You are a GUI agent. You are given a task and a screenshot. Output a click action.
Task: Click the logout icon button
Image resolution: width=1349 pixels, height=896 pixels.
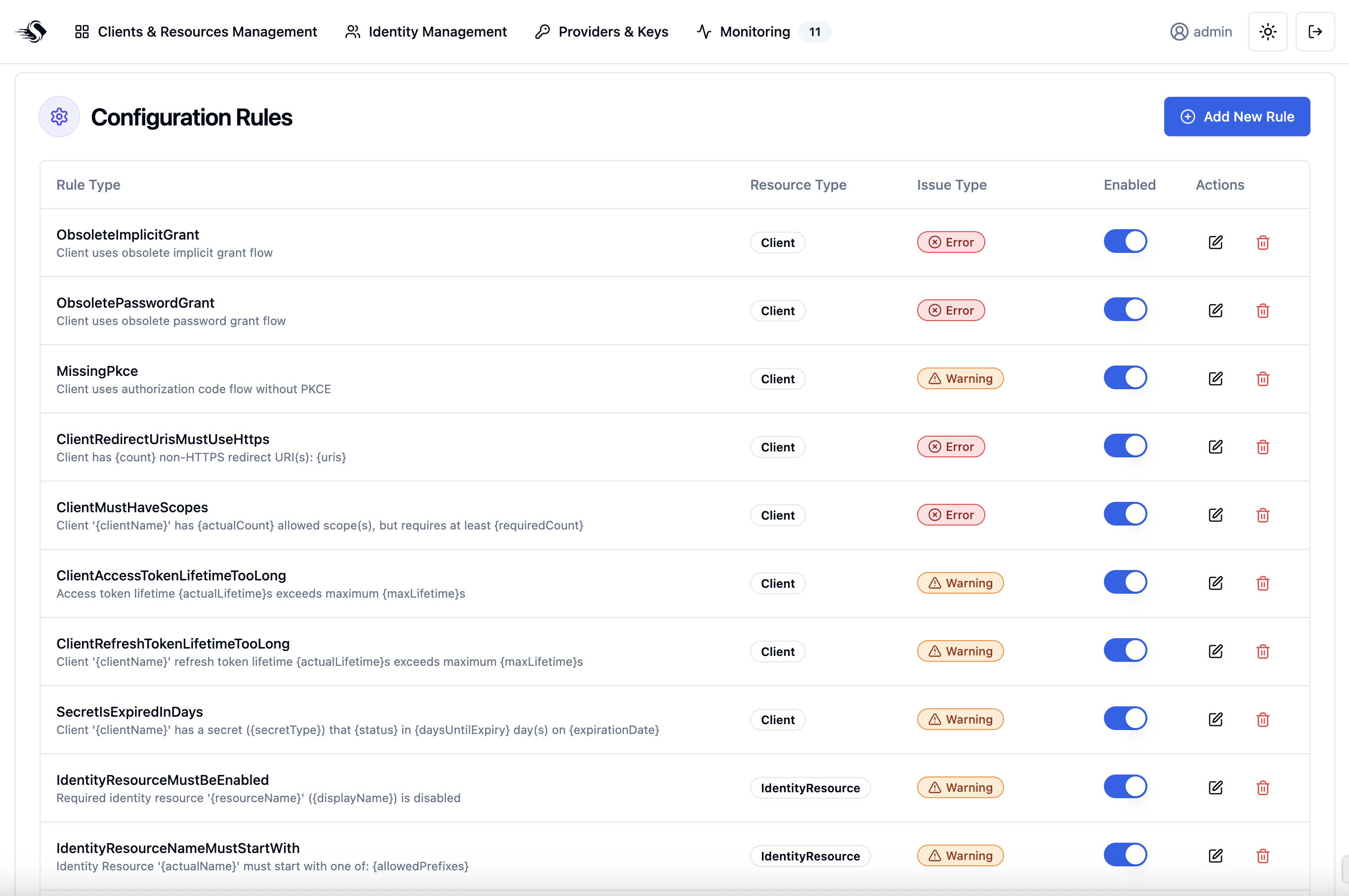1315,32
